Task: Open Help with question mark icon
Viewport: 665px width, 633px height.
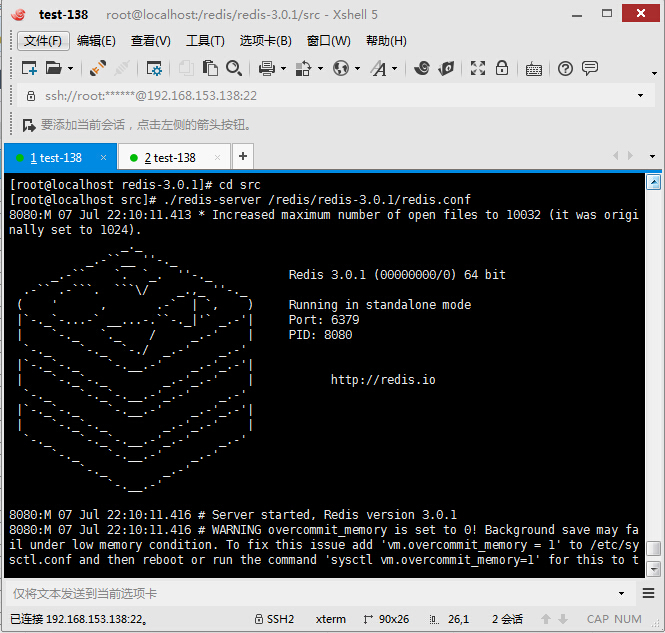Action: 565,68
